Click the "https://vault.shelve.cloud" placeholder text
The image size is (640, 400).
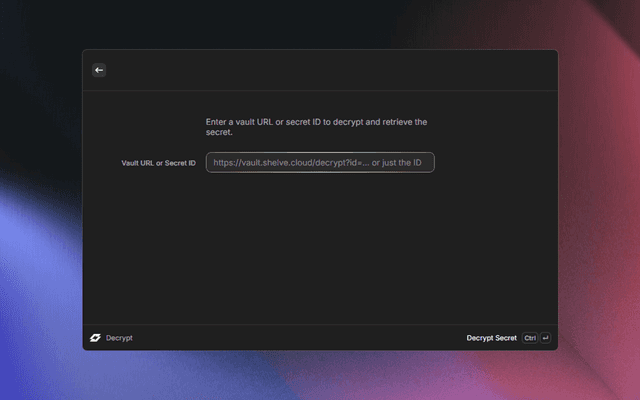point(270,162)
